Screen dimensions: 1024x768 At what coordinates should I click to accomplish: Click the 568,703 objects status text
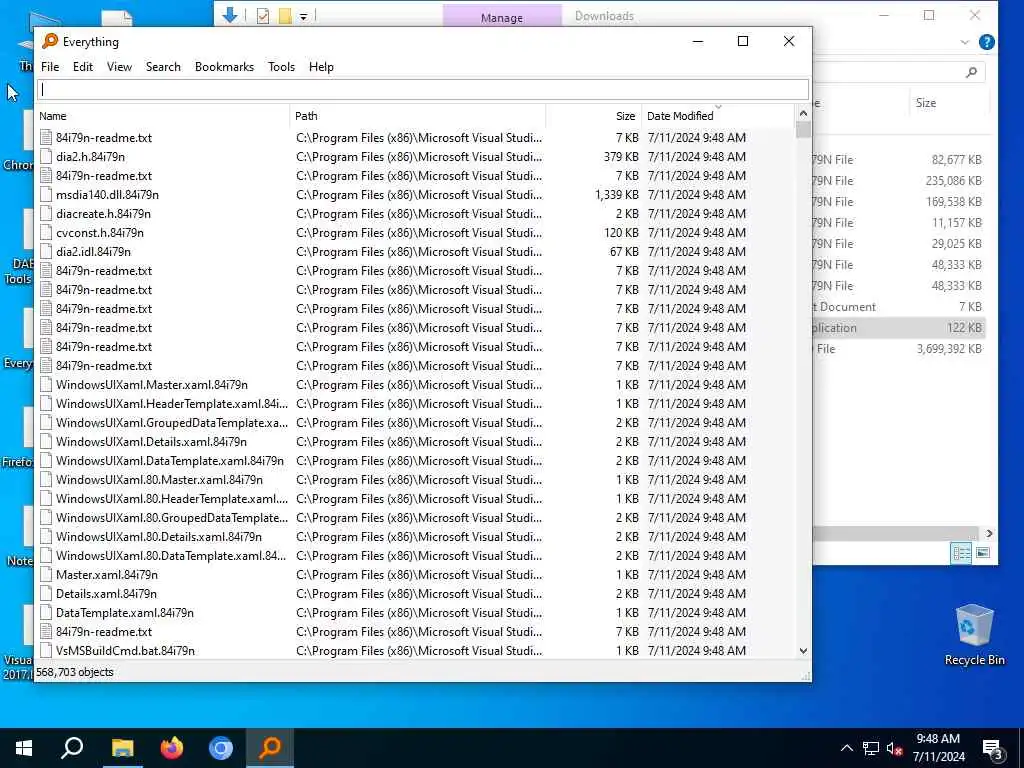click(x=74, y=672)
